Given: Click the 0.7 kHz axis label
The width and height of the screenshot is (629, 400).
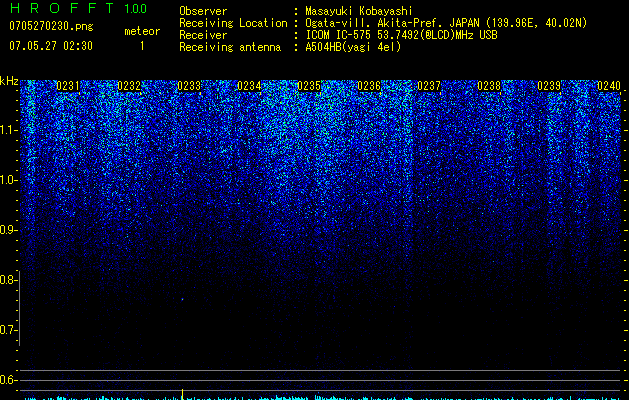Looking at the screenshot, I should [8, 330].
